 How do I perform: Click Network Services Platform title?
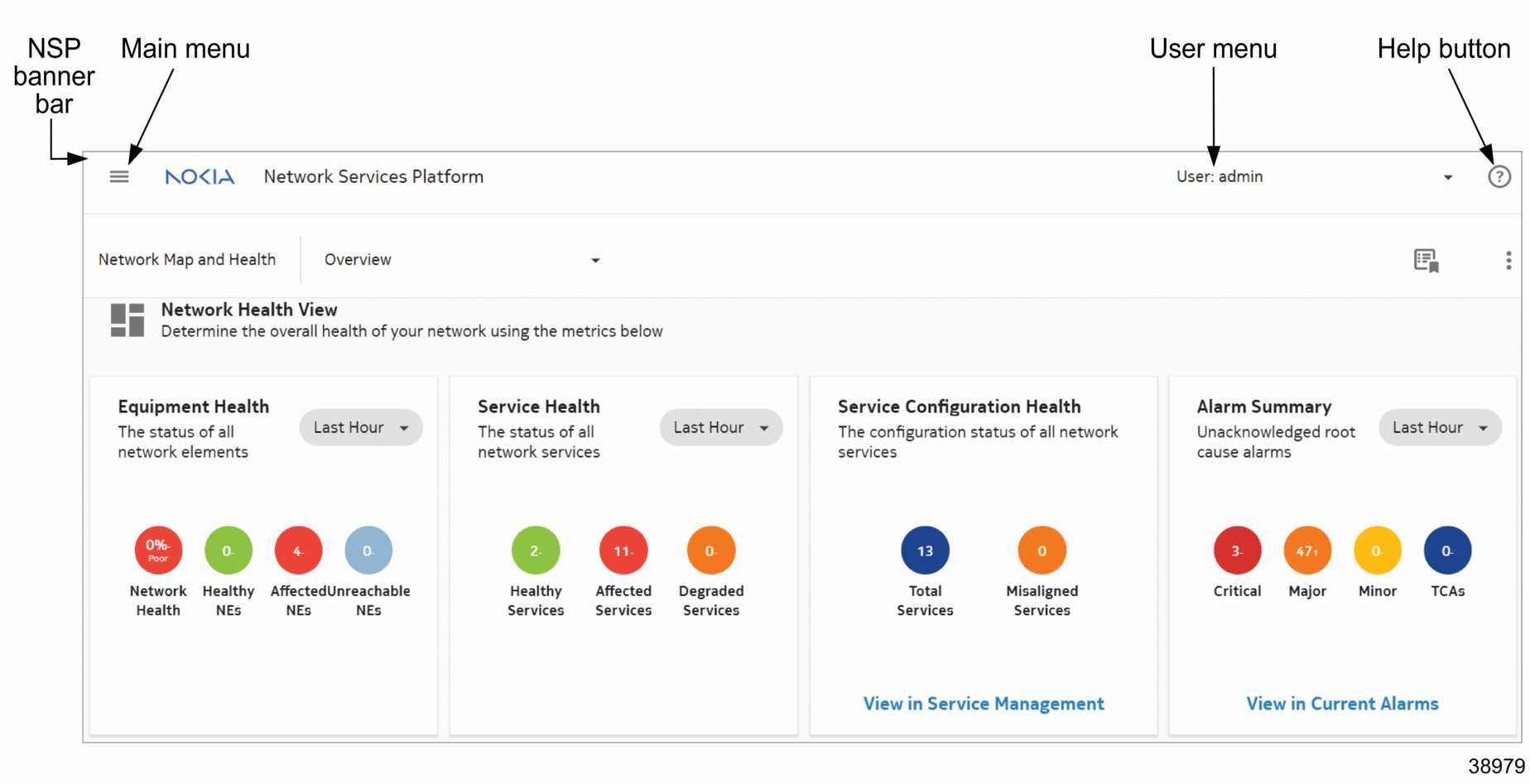pos(373,176)
